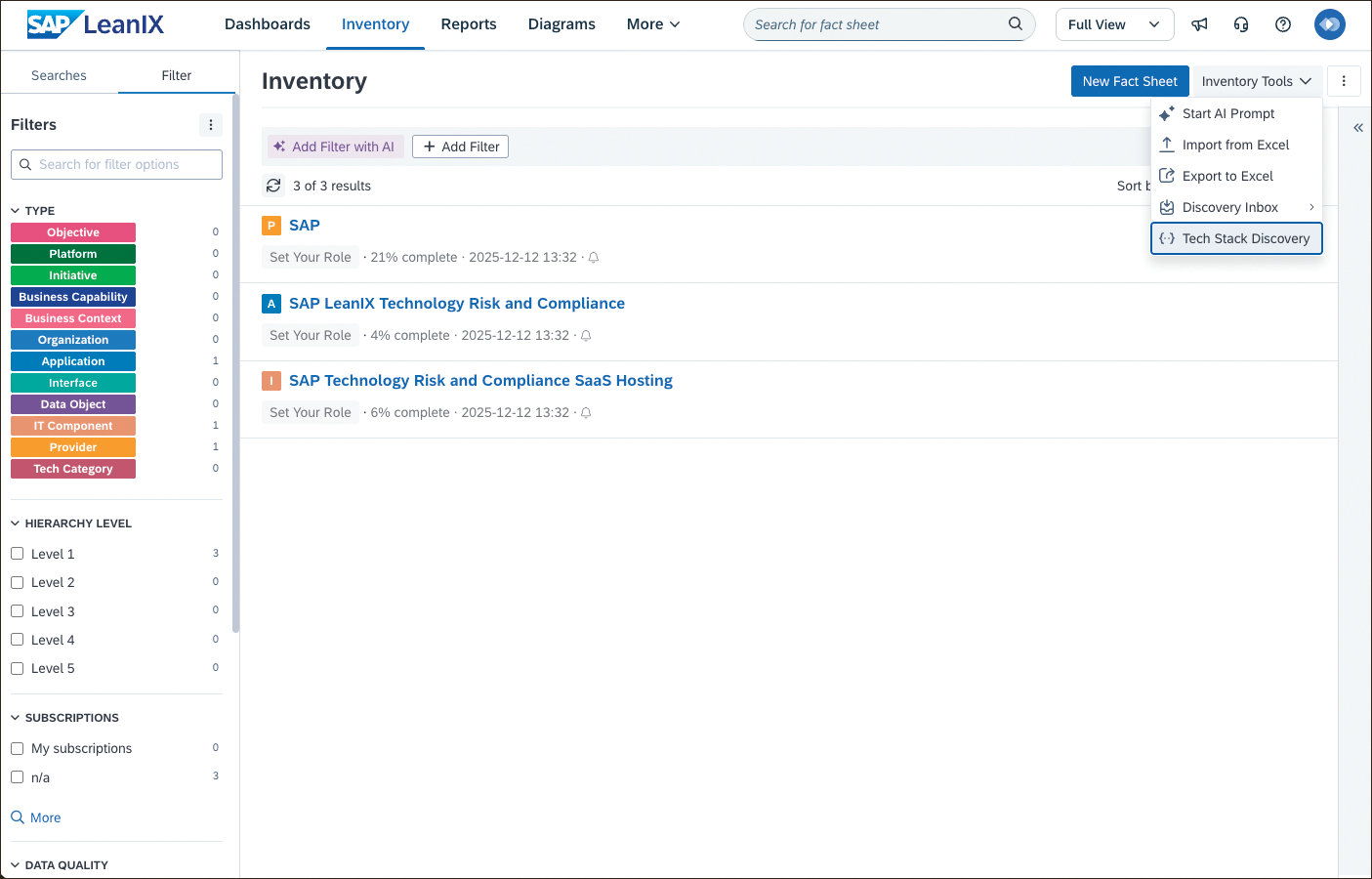
Task: Open the SAP LeanIX Technology Risk and Compliance link
Action: click(x=457, y=304)
